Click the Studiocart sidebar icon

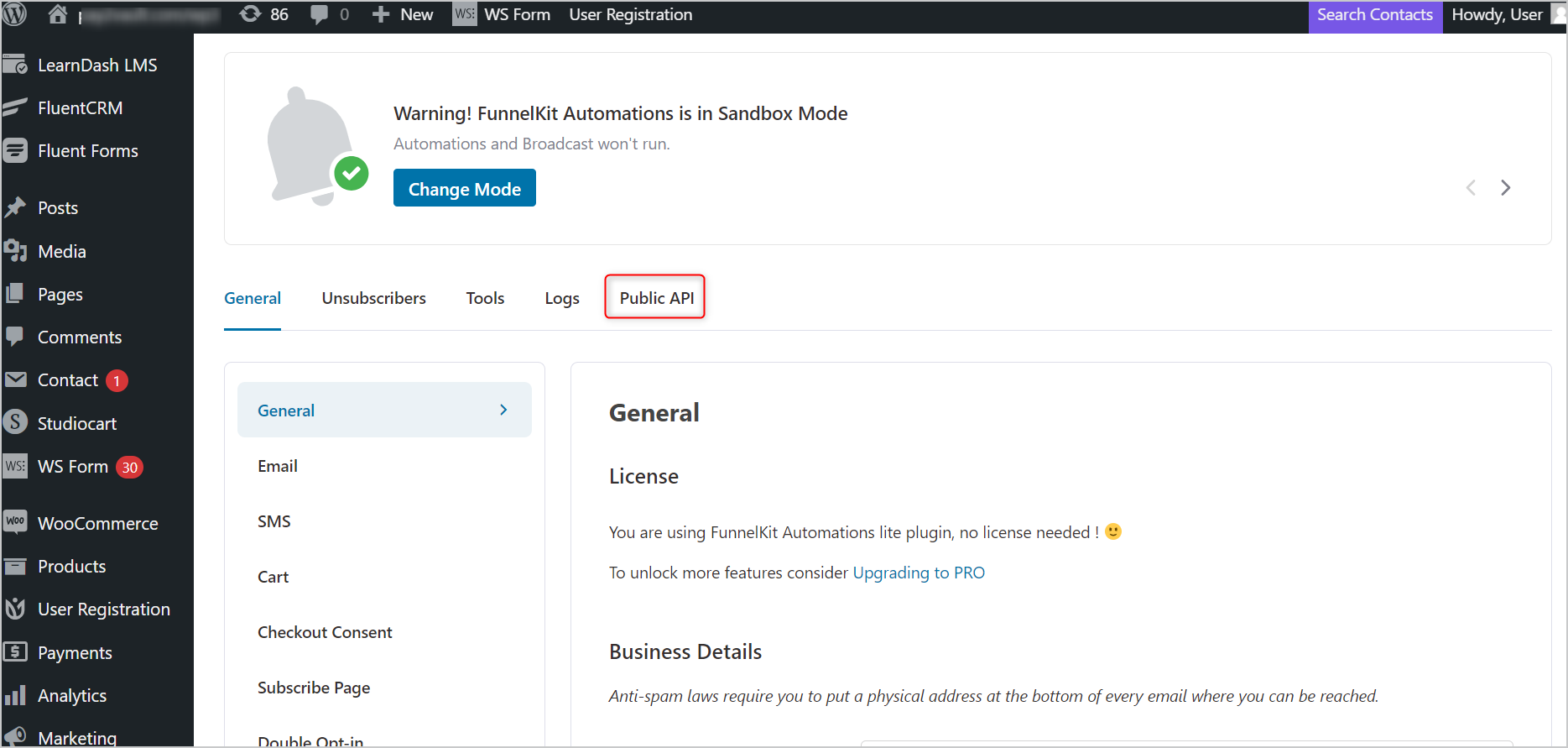coord(15,423)
